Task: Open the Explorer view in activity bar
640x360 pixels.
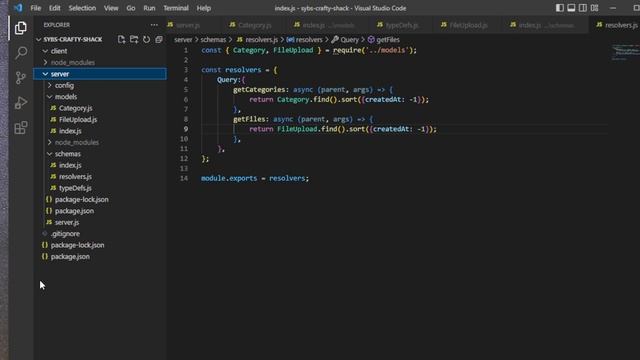Action: 21,28
